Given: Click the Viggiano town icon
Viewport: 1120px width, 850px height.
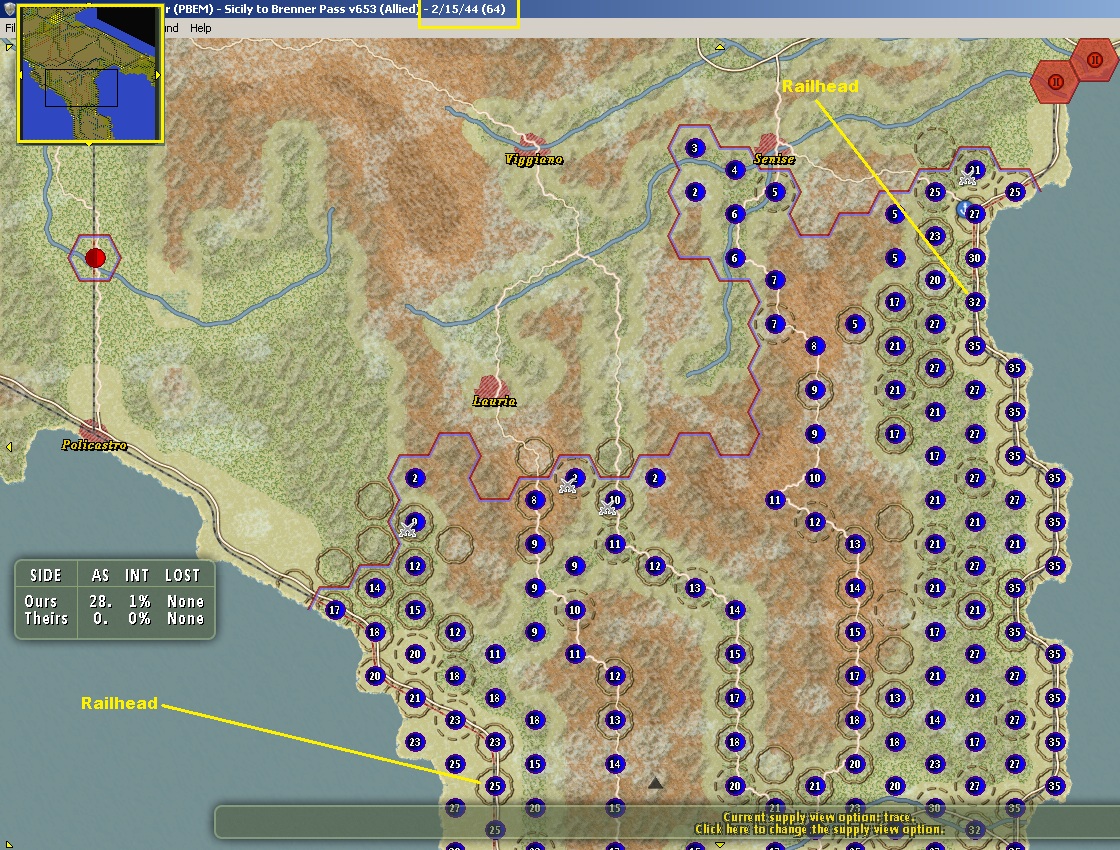Looking at the screenshot, I should 531,144.
